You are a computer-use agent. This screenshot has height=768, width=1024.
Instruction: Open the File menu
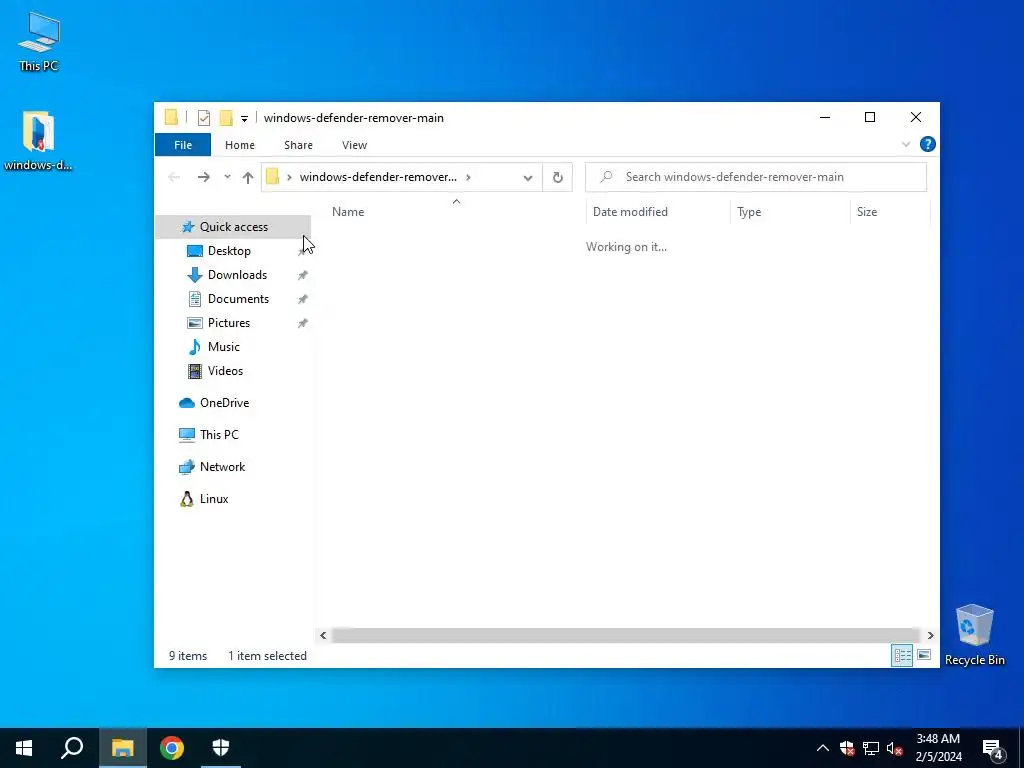(x=183, y=145)
